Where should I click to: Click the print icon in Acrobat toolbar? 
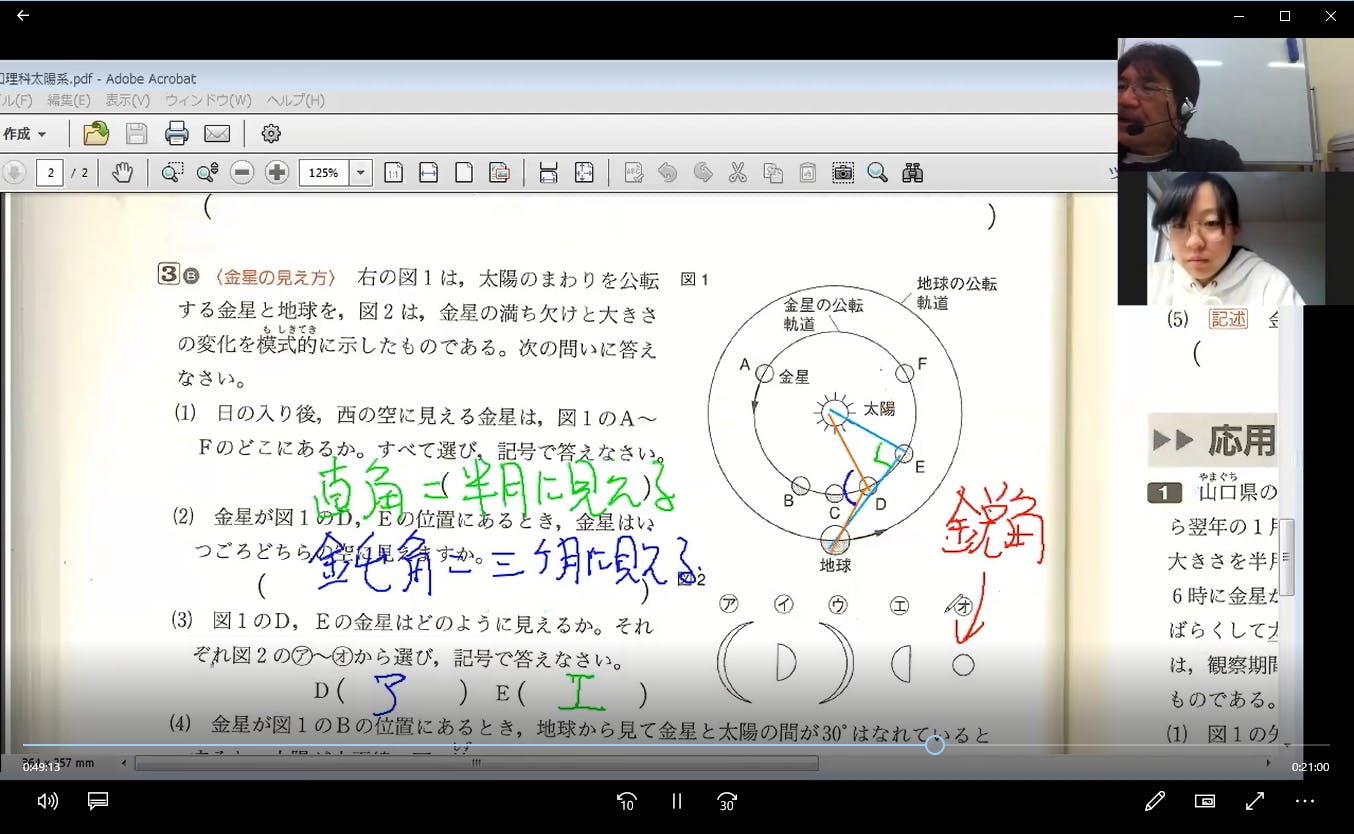(x=176, y=134)
